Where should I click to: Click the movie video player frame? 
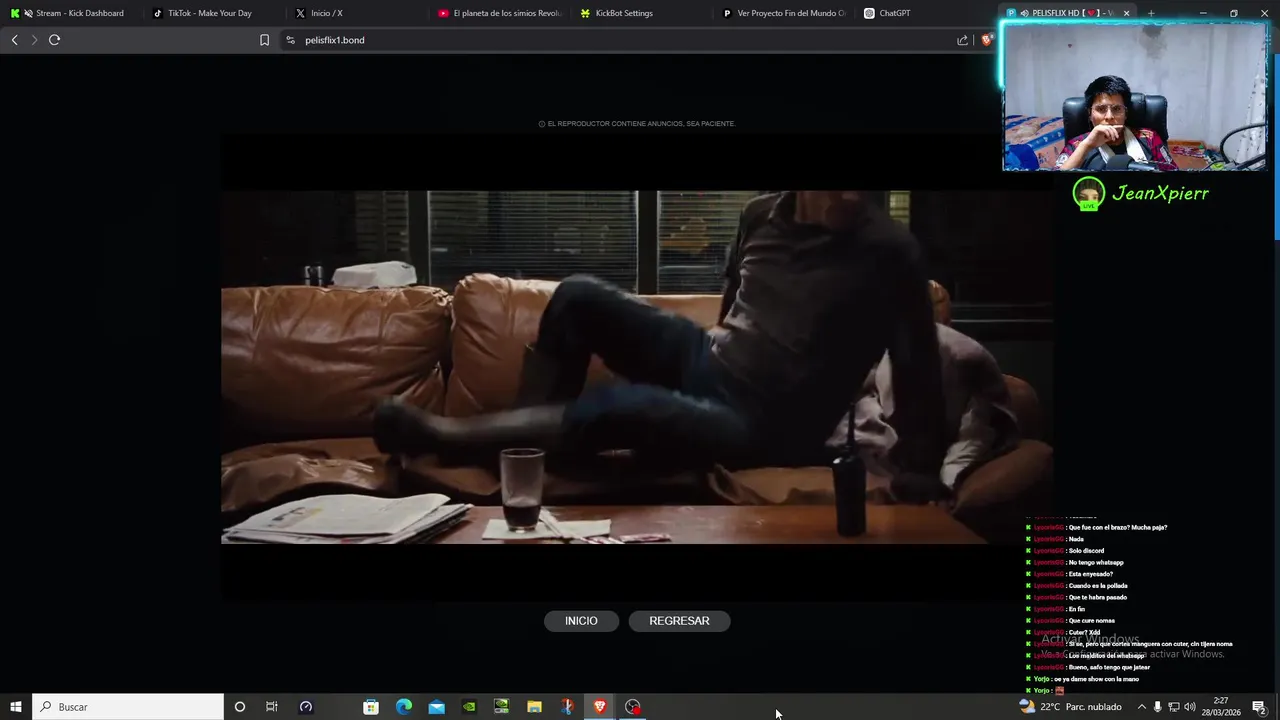(636, 367)
